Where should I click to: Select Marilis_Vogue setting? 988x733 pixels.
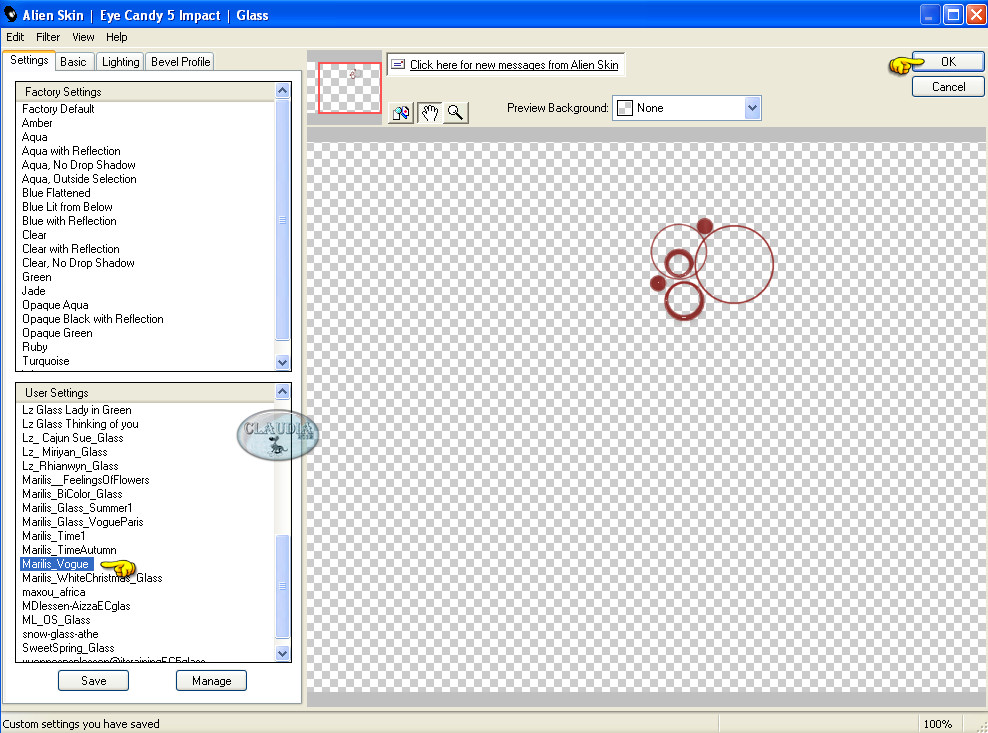pyautogui.click(x=55, y=564)
